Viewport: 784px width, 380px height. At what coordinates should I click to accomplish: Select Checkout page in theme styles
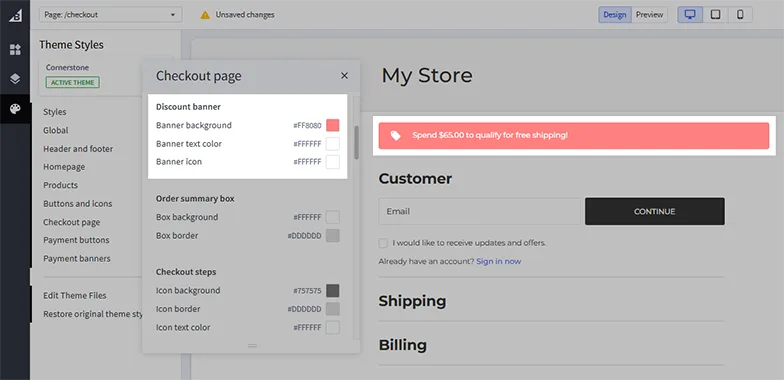pyautogui.click(x=72, y=222)
